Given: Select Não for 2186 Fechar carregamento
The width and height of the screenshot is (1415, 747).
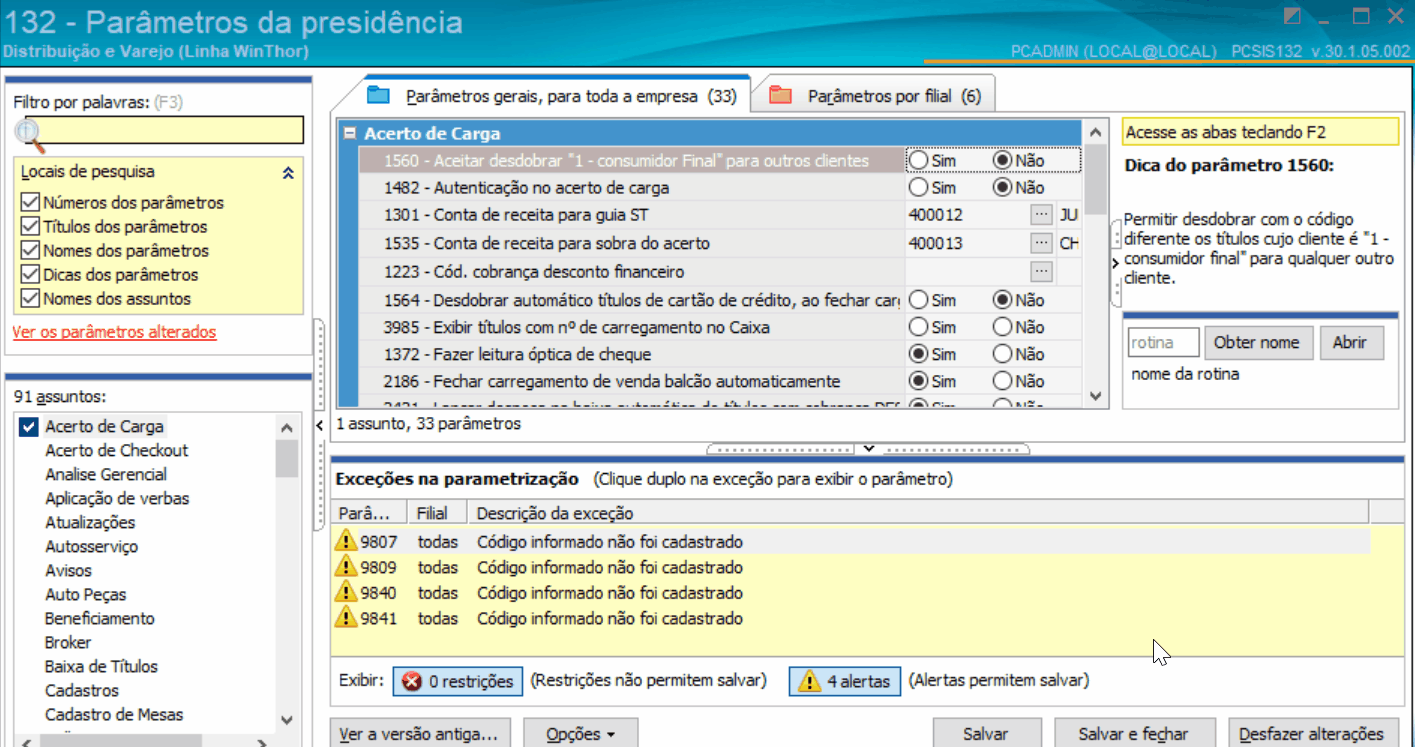Looking at the screenshot, I should click(x=1002, y=381).
